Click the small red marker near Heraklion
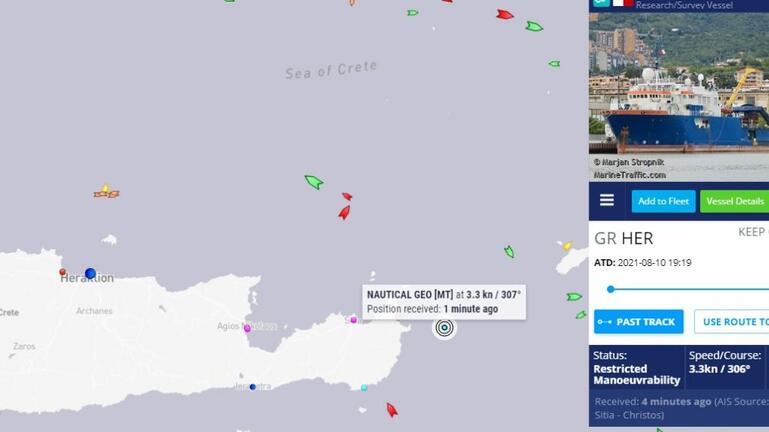This screenshot has height=432, width=769. [62, 272]
